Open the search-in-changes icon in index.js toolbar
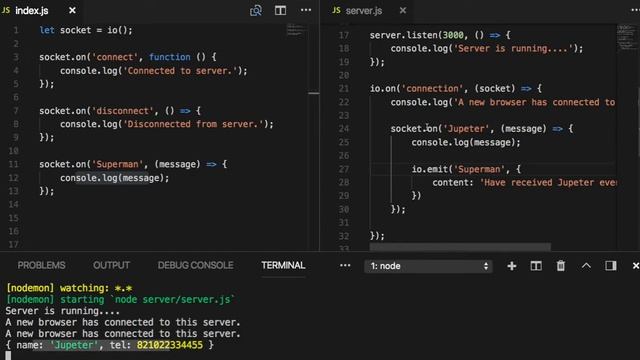The height and width of the screenshot is (360, 640). (x=256, y=10)
